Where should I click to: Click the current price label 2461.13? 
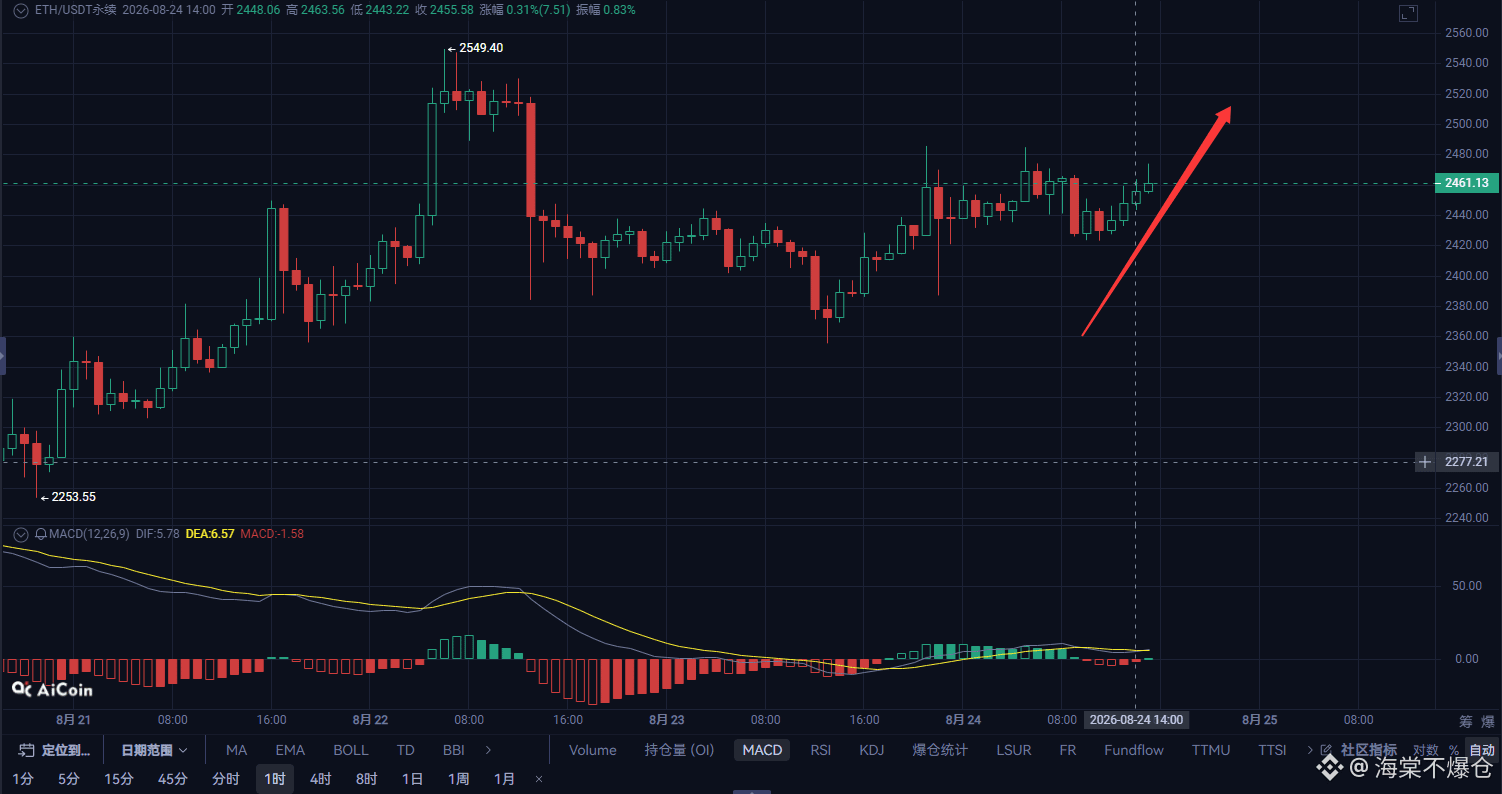click(1467, 183)
